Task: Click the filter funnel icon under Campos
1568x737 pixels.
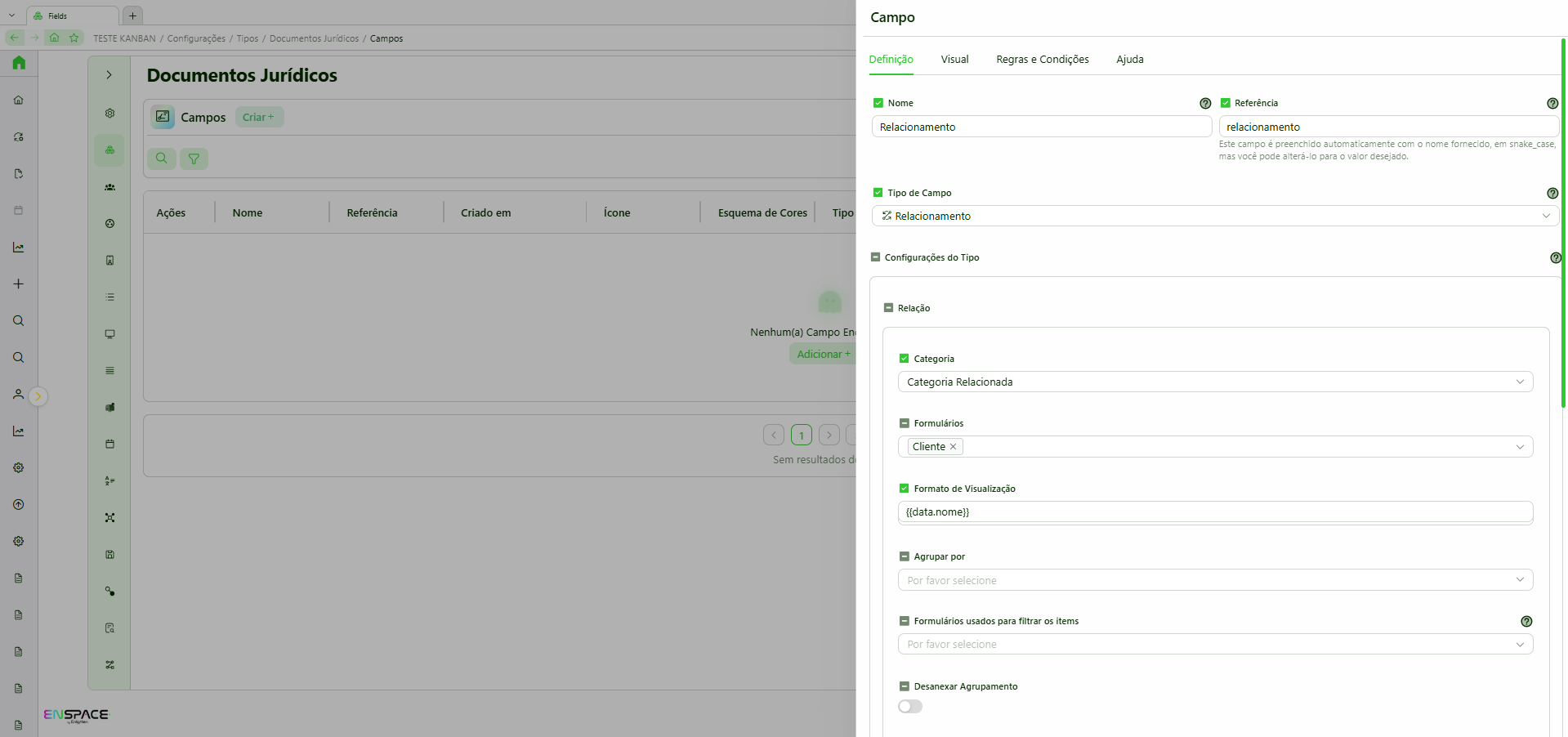Action: click(194, 159)
